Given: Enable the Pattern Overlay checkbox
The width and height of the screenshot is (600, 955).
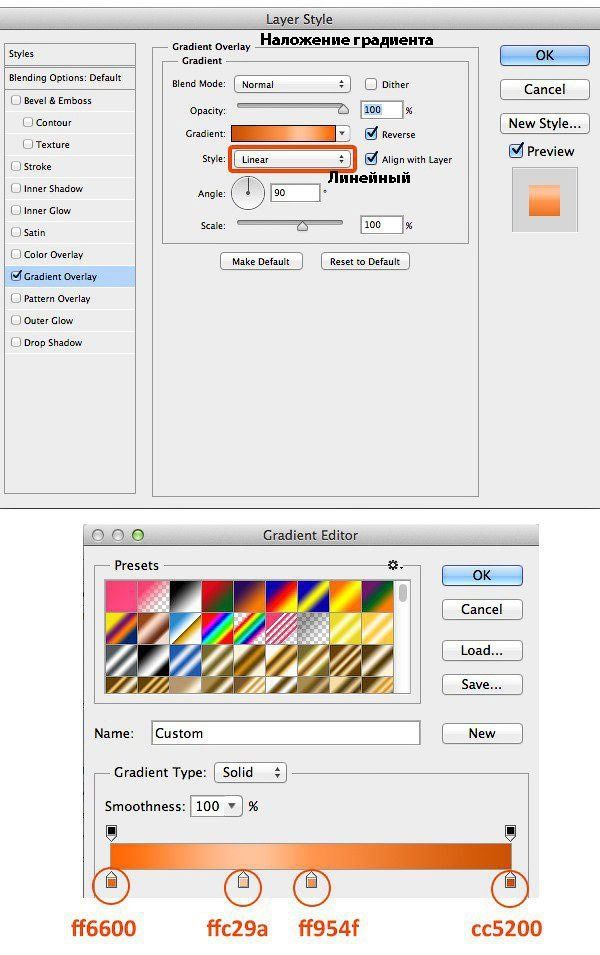Looking at the screenshot, I should click(16, 298).
